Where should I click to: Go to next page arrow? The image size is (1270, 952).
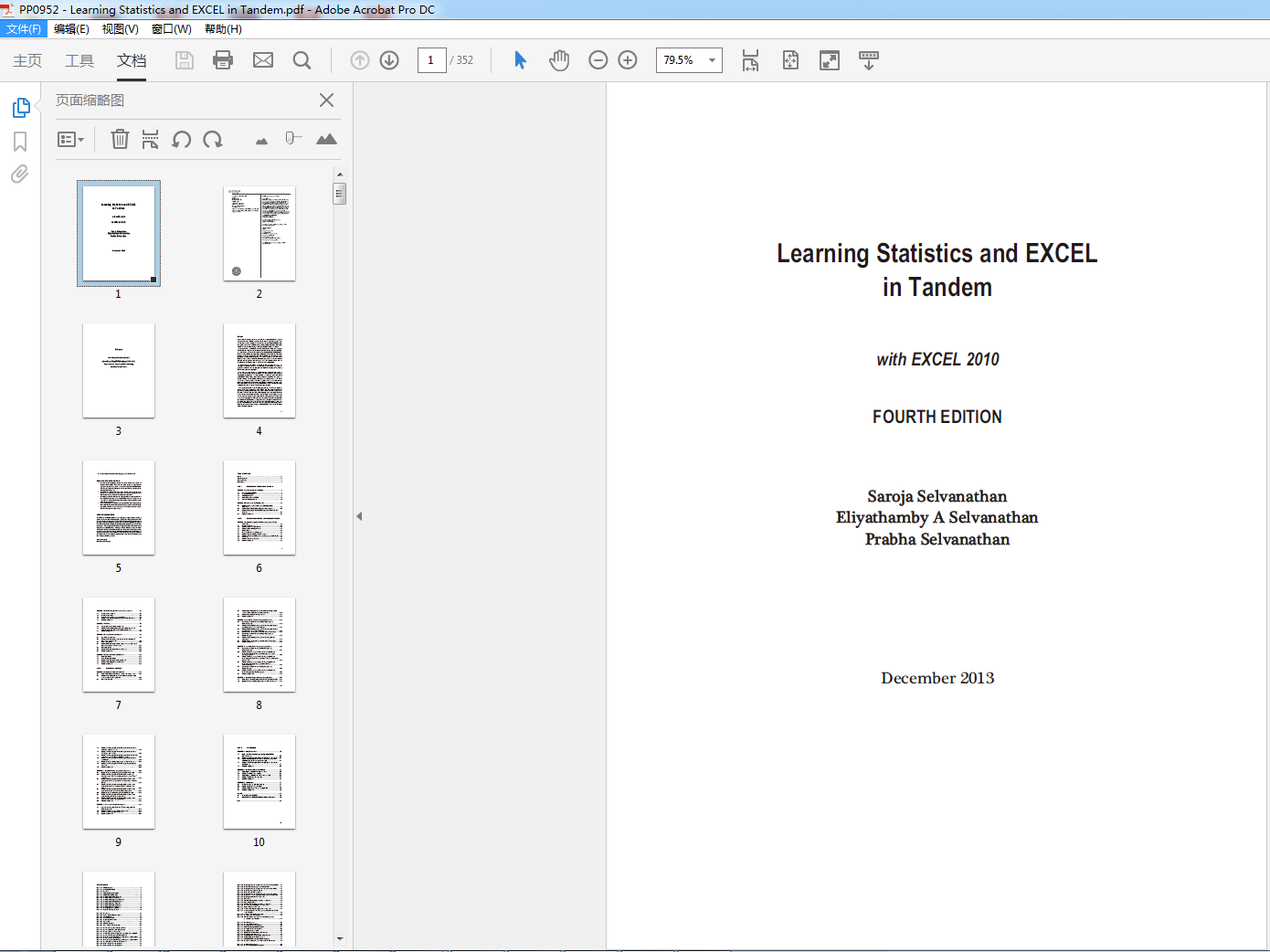[x=389, y=60]
